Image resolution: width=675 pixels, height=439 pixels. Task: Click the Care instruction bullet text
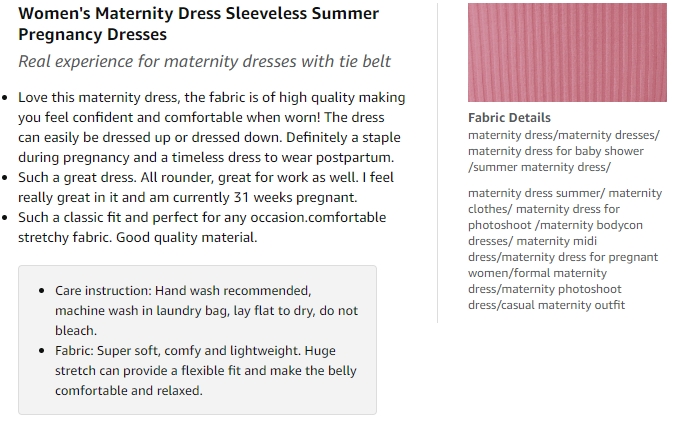click(x=206, y=311)
